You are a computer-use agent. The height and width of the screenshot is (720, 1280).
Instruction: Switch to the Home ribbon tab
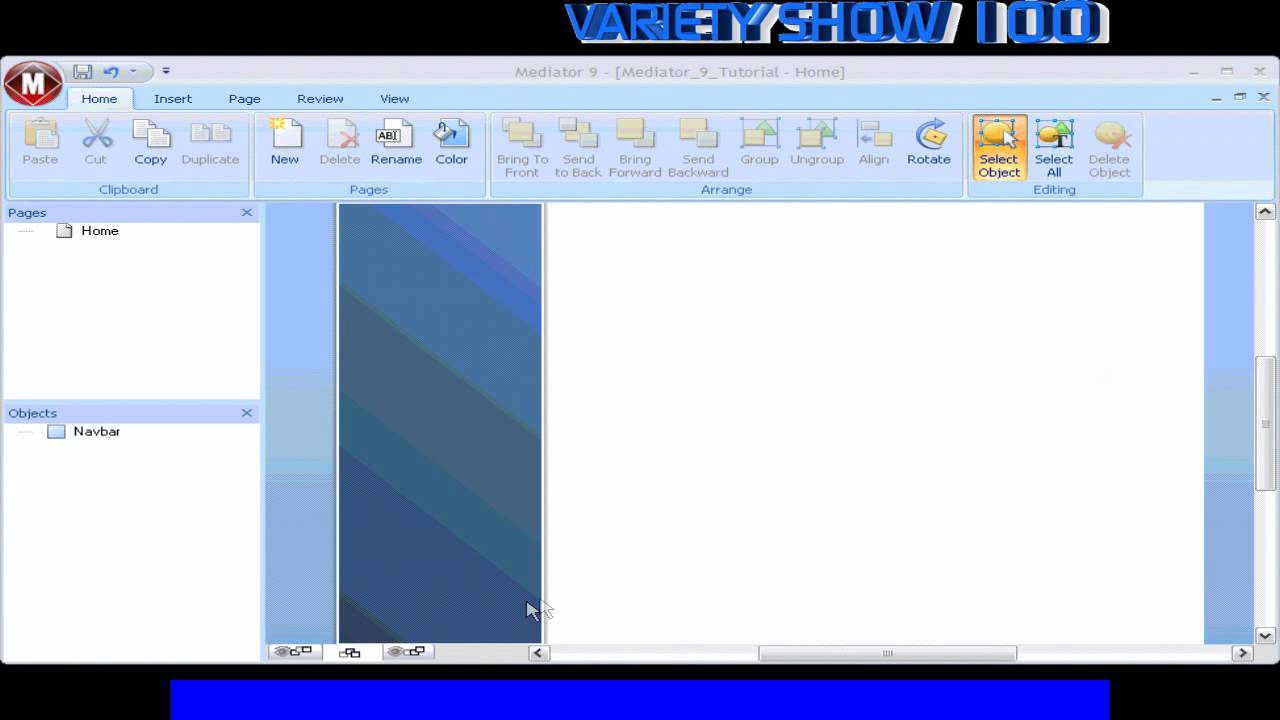pyautogui.click(x=99, y=99)
